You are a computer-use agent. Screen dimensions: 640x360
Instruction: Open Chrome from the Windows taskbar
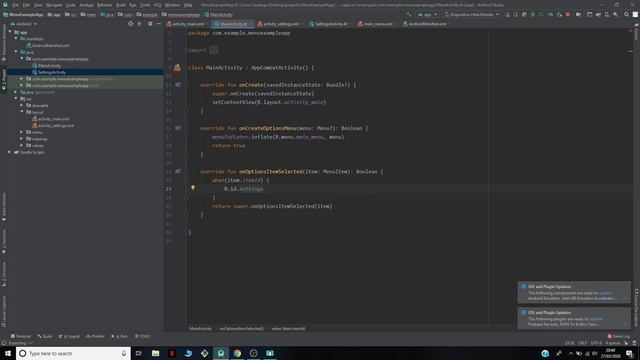(237, 353)
